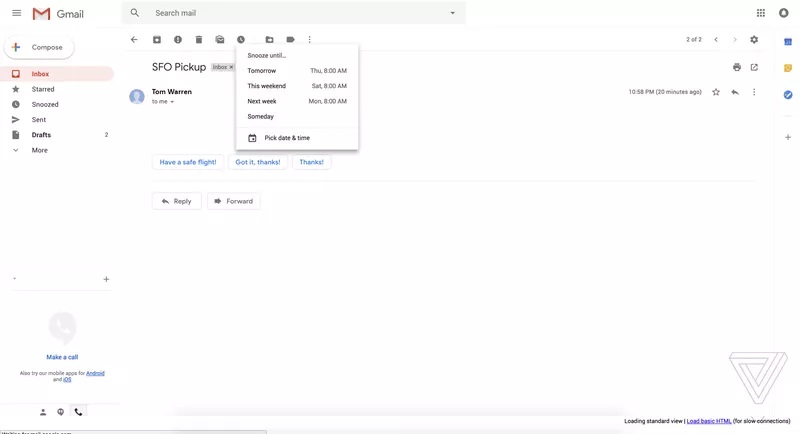Open Load basic HTML link
The width and height of the screenshot is (800, 434).
click(x=709, y=421)
